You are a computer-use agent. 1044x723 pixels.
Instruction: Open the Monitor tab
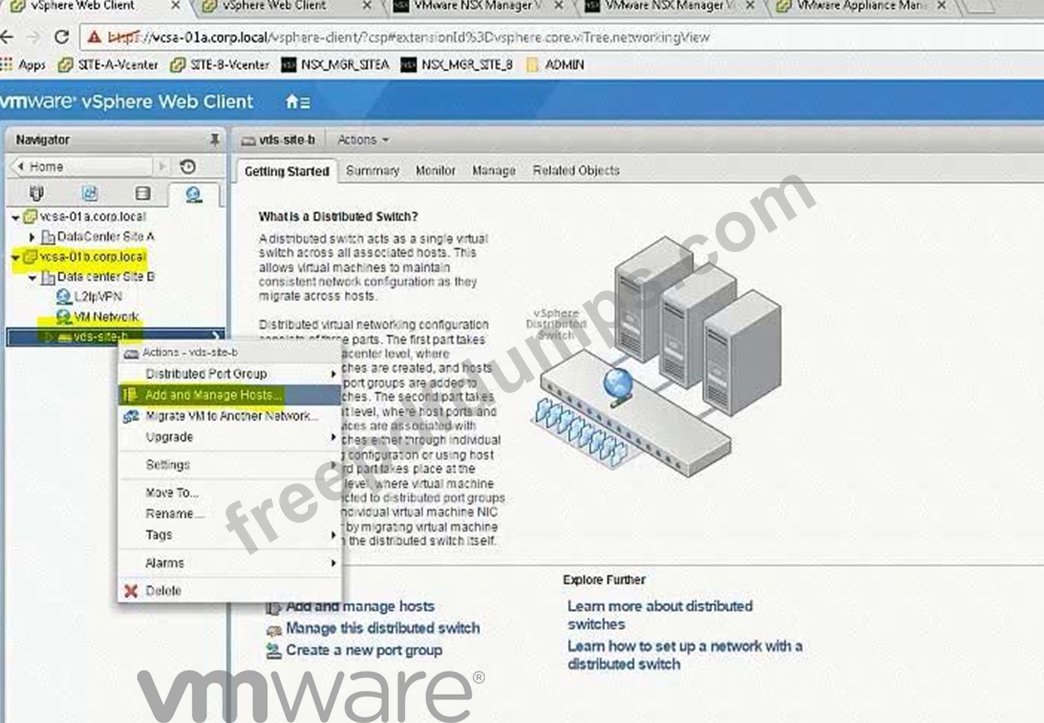tap(435, 170)
